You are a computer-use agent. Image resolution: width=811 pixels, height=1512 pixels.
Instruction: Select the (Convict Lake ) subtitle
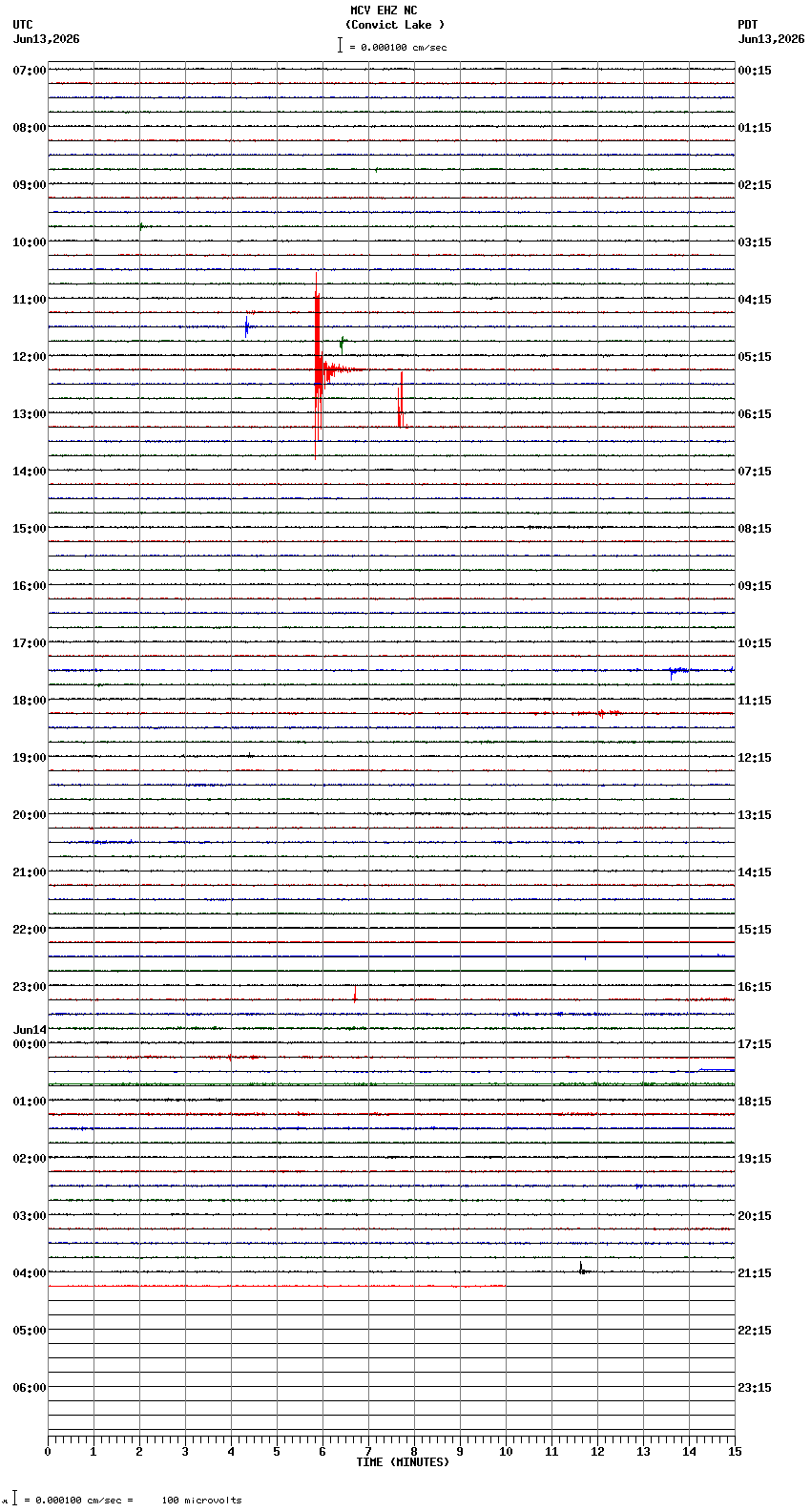click(395, 25)
